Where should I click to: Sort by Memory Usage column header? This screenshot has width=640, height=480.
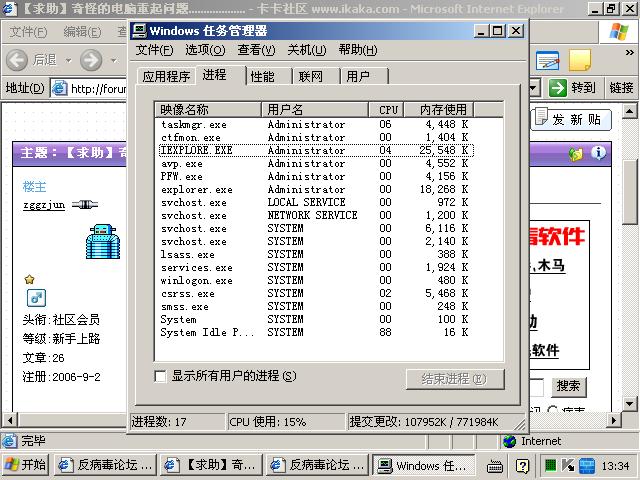[x=439, y=109]
